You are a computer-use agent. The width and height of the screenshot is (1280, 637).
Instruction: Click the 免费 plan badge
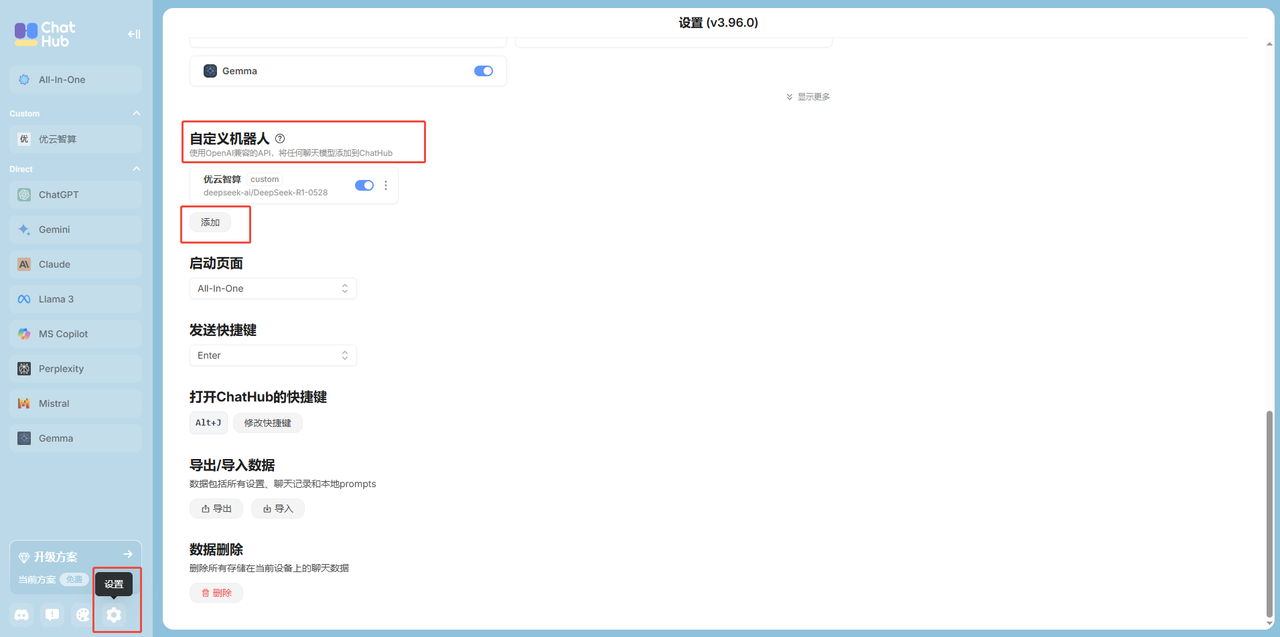pyautogui.click(x=73, y=580)
